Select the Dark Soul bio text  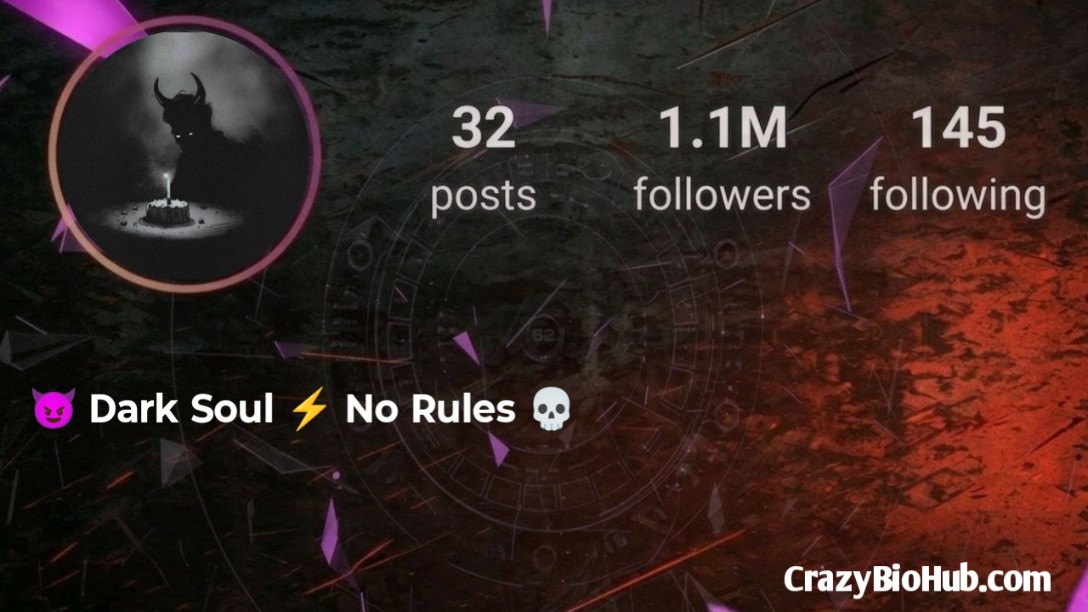tap(181, 408)
